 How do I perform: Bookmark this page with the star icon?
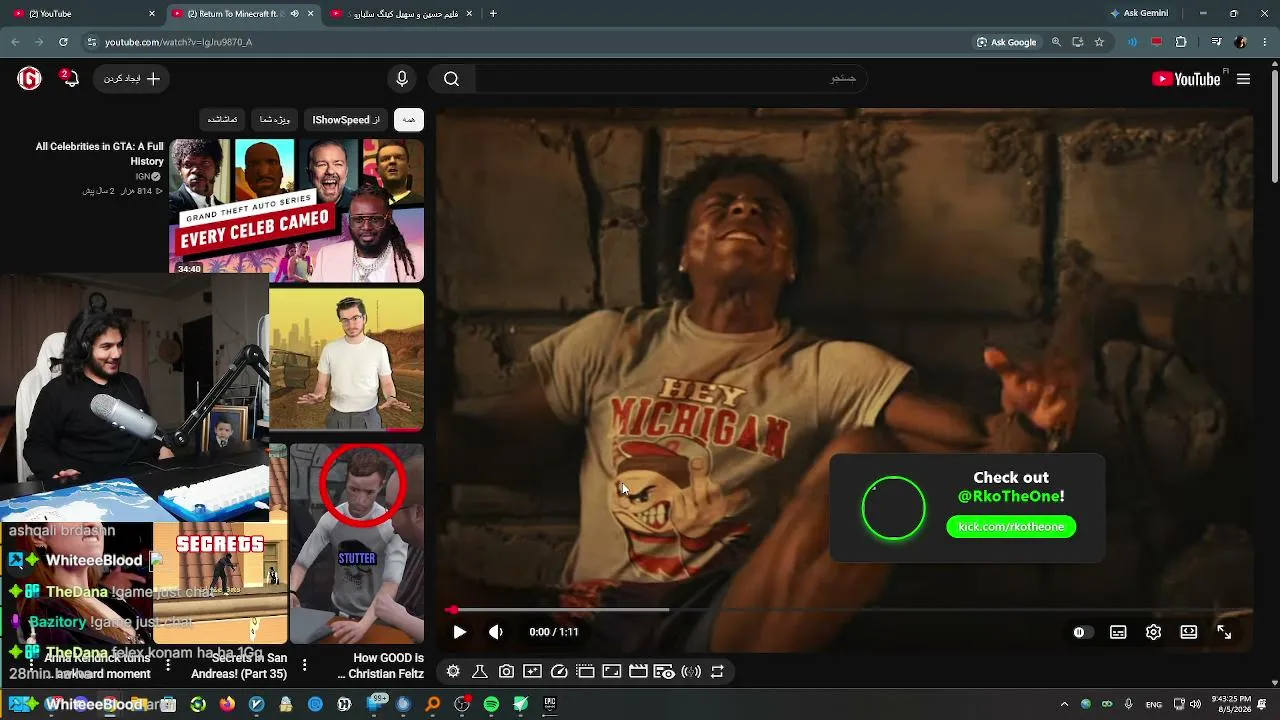(1099, 42)
